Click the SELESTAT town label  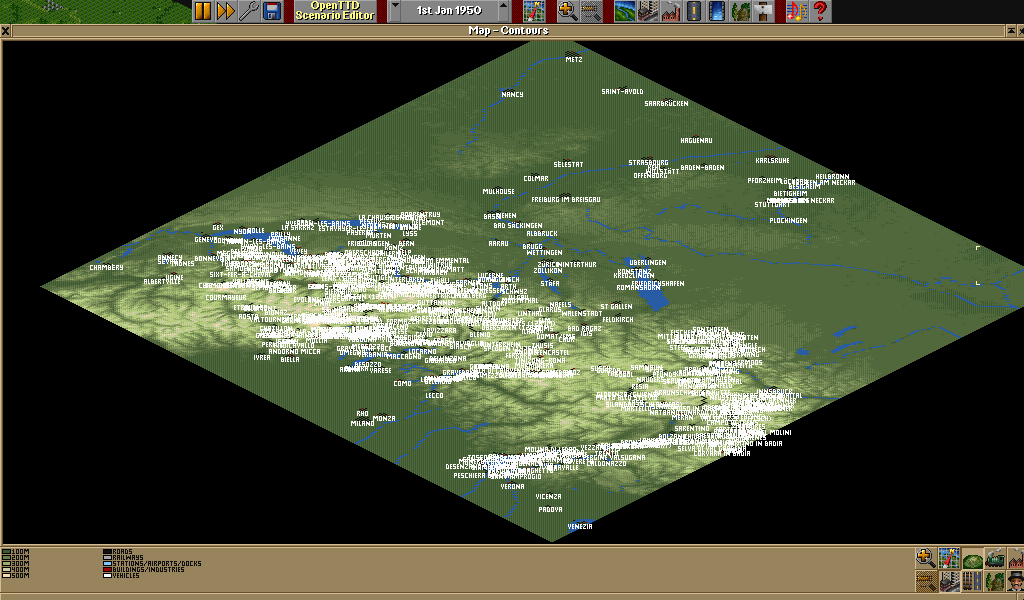[x=568, y=165]
